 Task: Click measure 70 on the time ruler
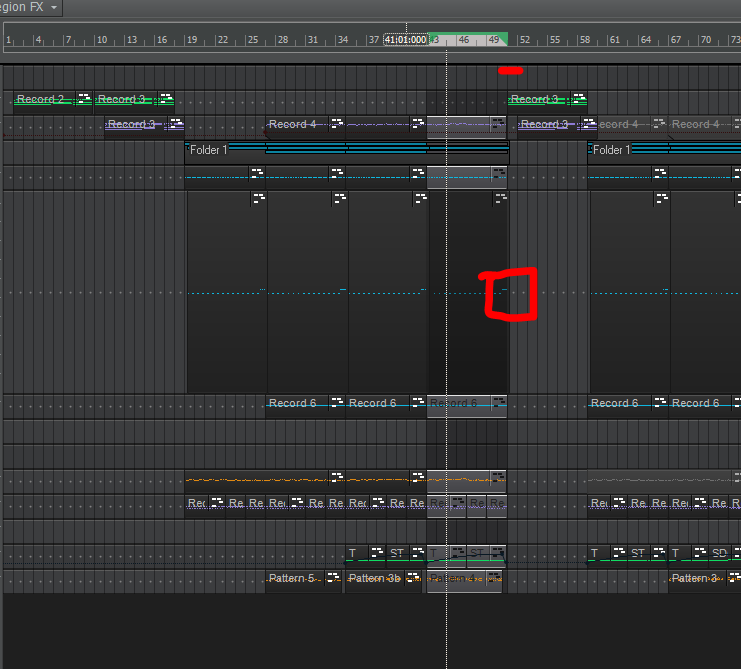706,40
